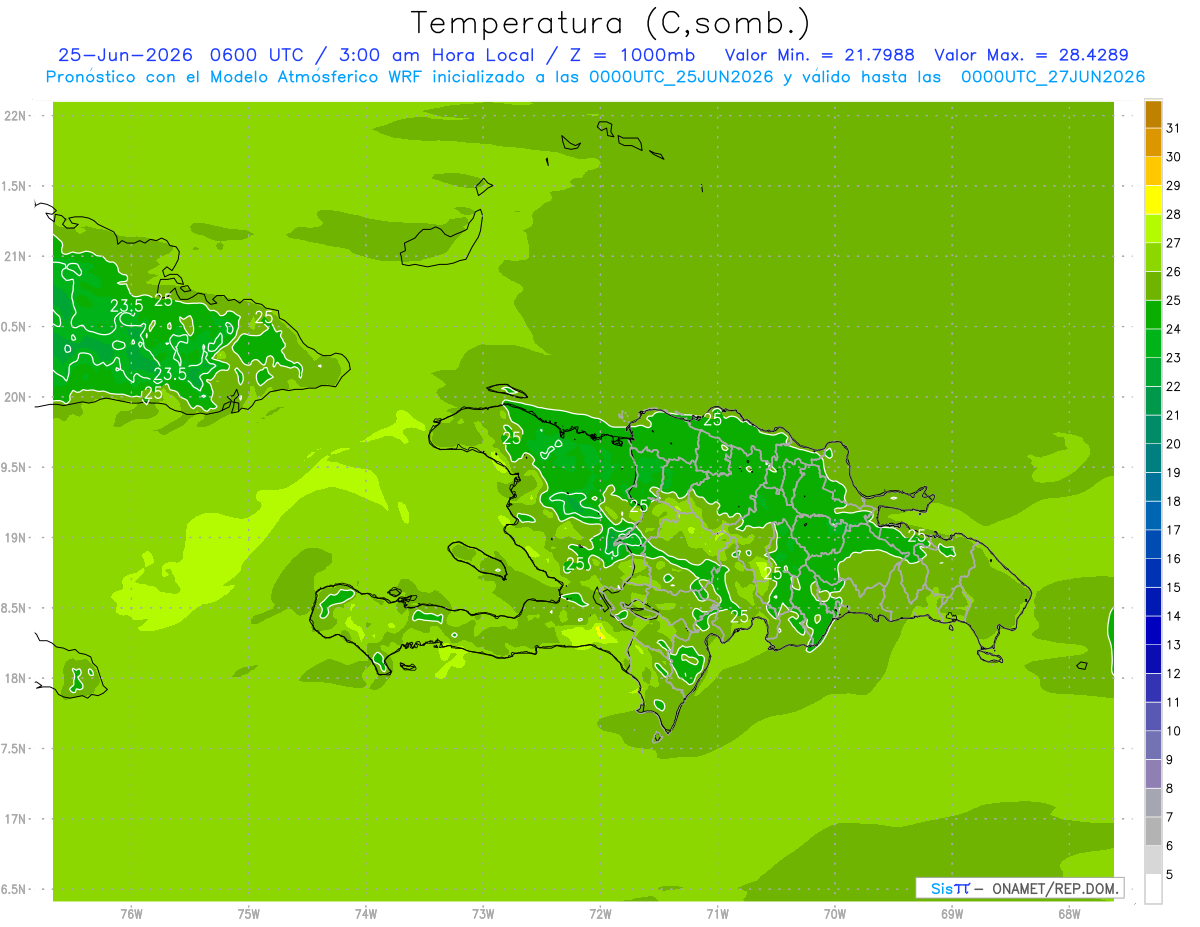Click the latitude label "17N"
Viewport: 1200px width, 927px height.
[x=16, y=819]
